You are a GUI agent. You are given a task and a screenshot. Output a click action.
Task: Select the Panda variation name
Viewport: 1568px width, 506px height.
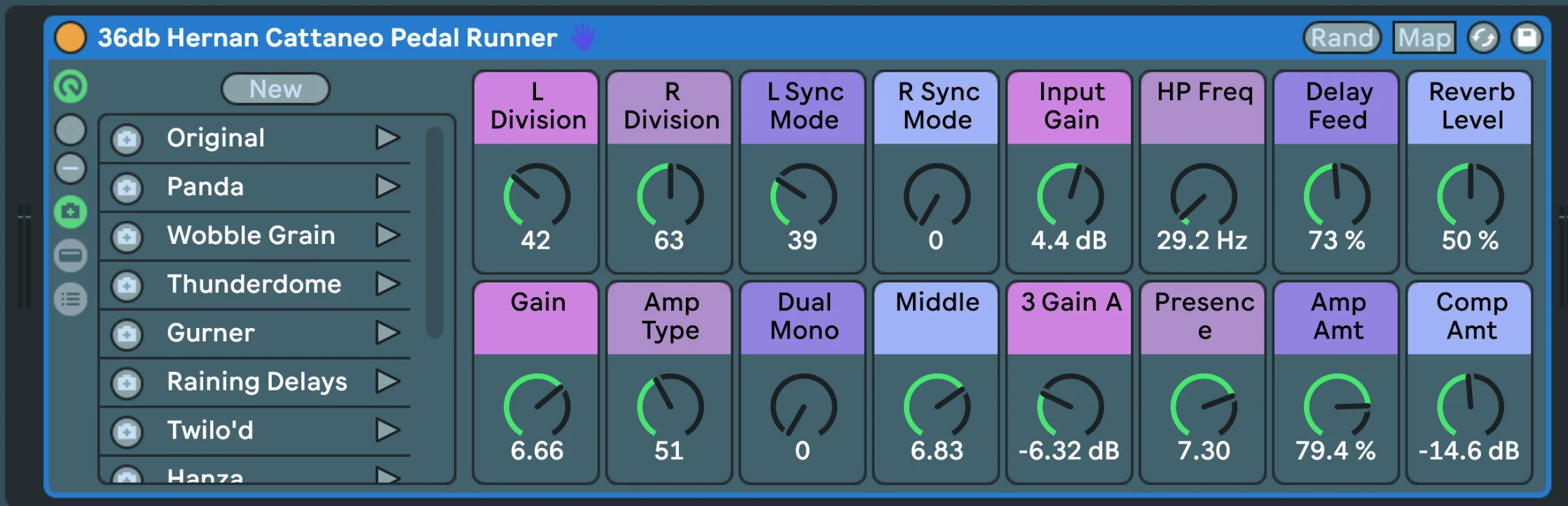(x=205, y=186)
